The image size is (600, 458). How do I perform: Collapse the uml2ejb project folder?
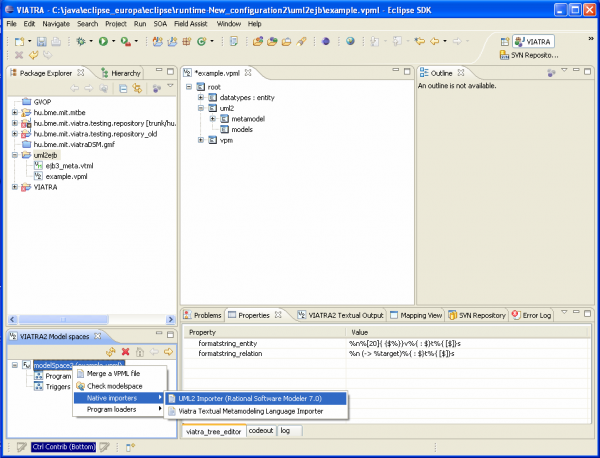coord(15,155)
